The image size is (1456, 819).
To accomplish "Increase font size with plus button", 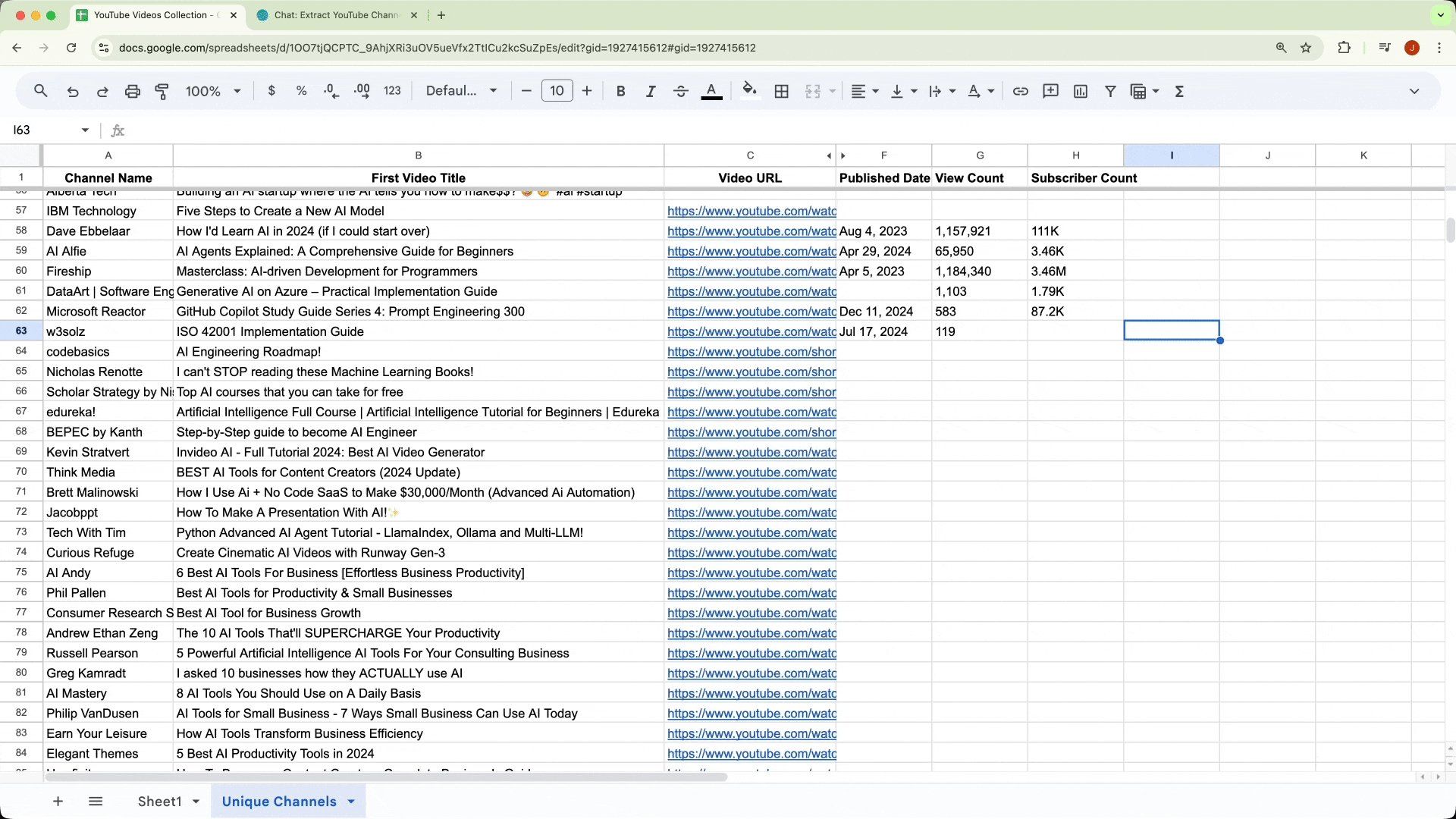I will 587,91.
